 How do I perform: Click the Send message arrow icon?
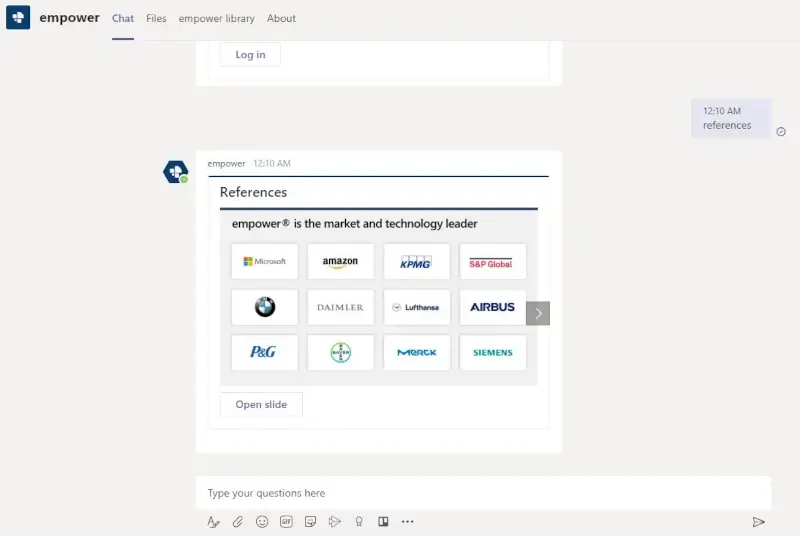758,522
